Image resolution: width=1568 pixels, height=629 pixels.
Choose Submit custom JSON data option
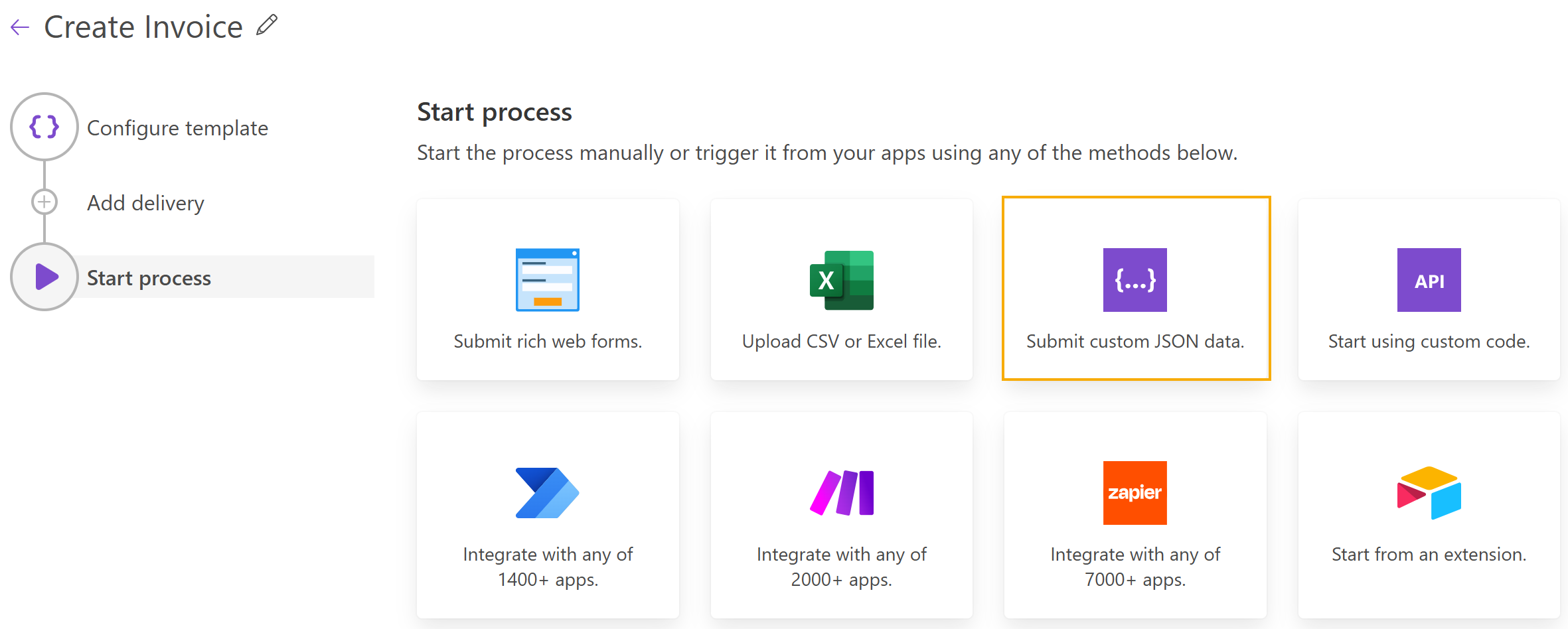tap(1136, 289)
